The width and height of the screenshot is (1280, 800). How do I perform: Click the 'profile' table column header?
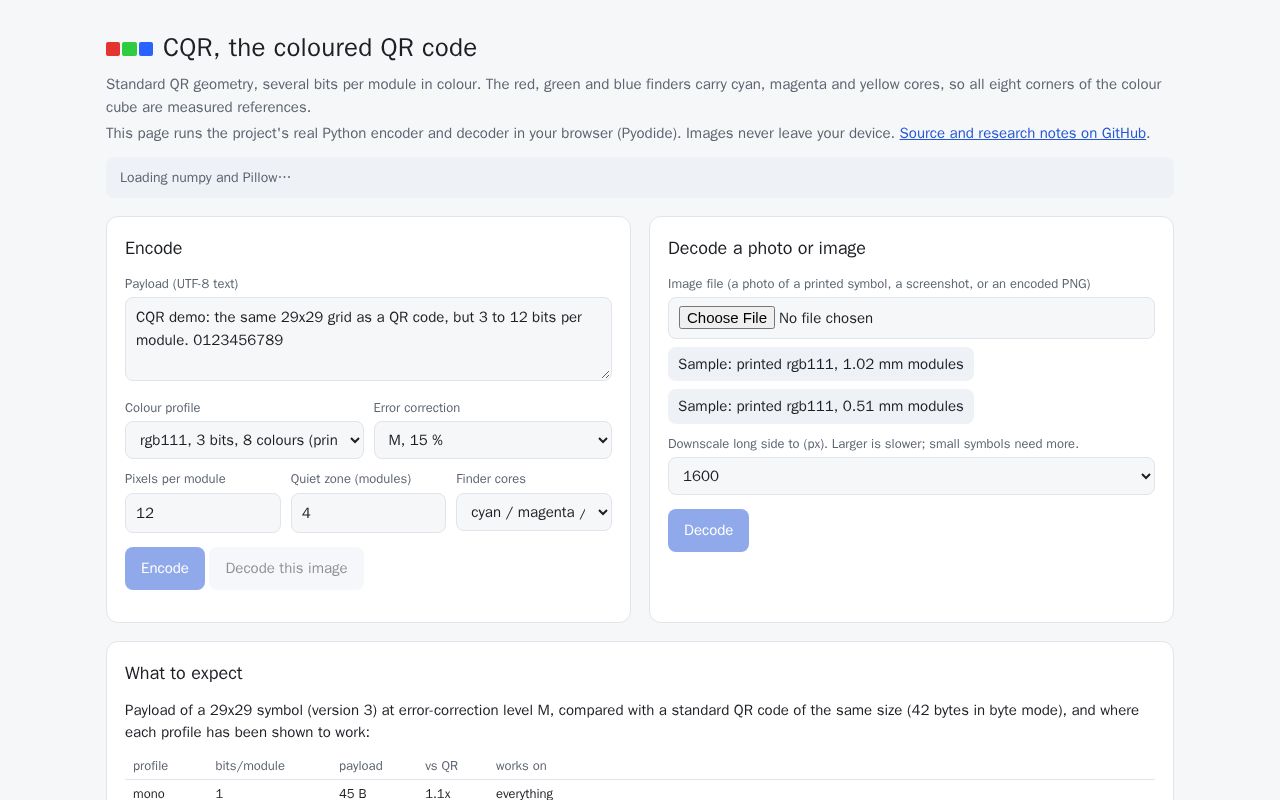(x=151, y=766)
